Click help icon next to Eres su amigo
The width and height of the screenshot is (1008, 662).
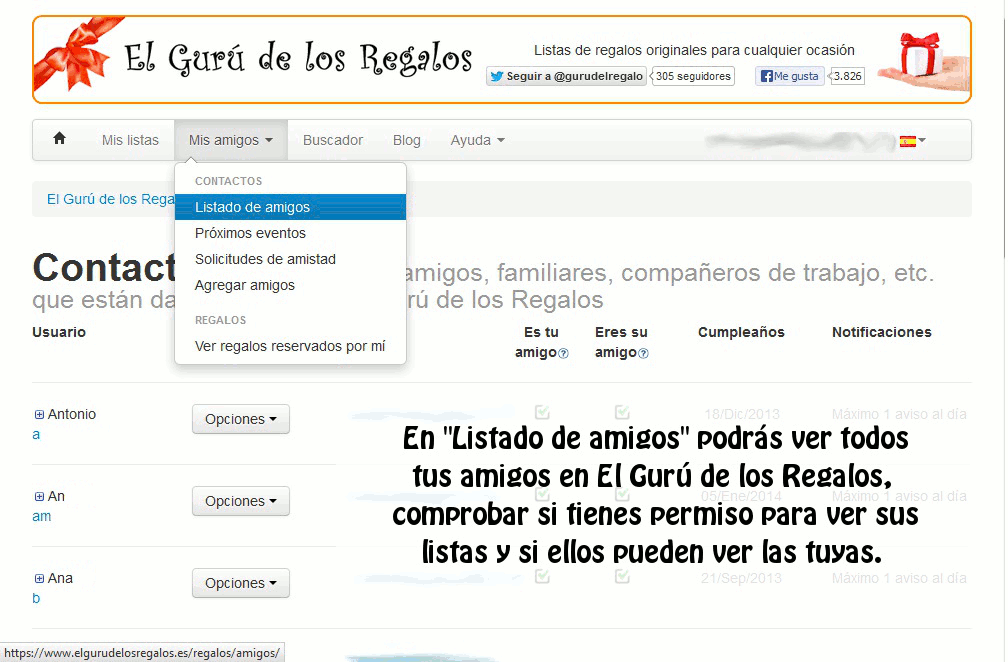tap(643, 353)
